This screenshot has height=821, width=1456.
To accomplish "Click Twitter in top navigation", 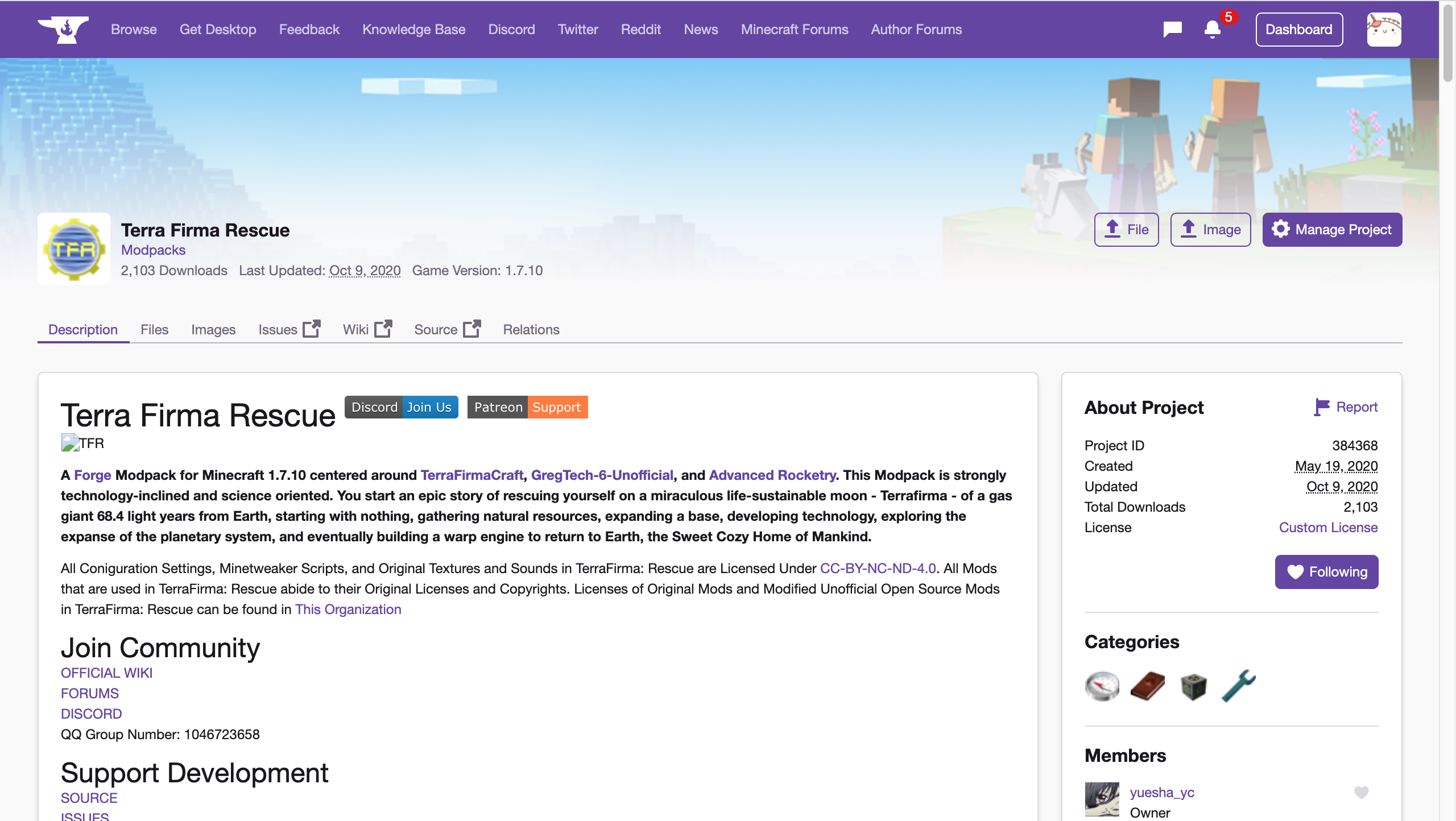I will 578,30.
